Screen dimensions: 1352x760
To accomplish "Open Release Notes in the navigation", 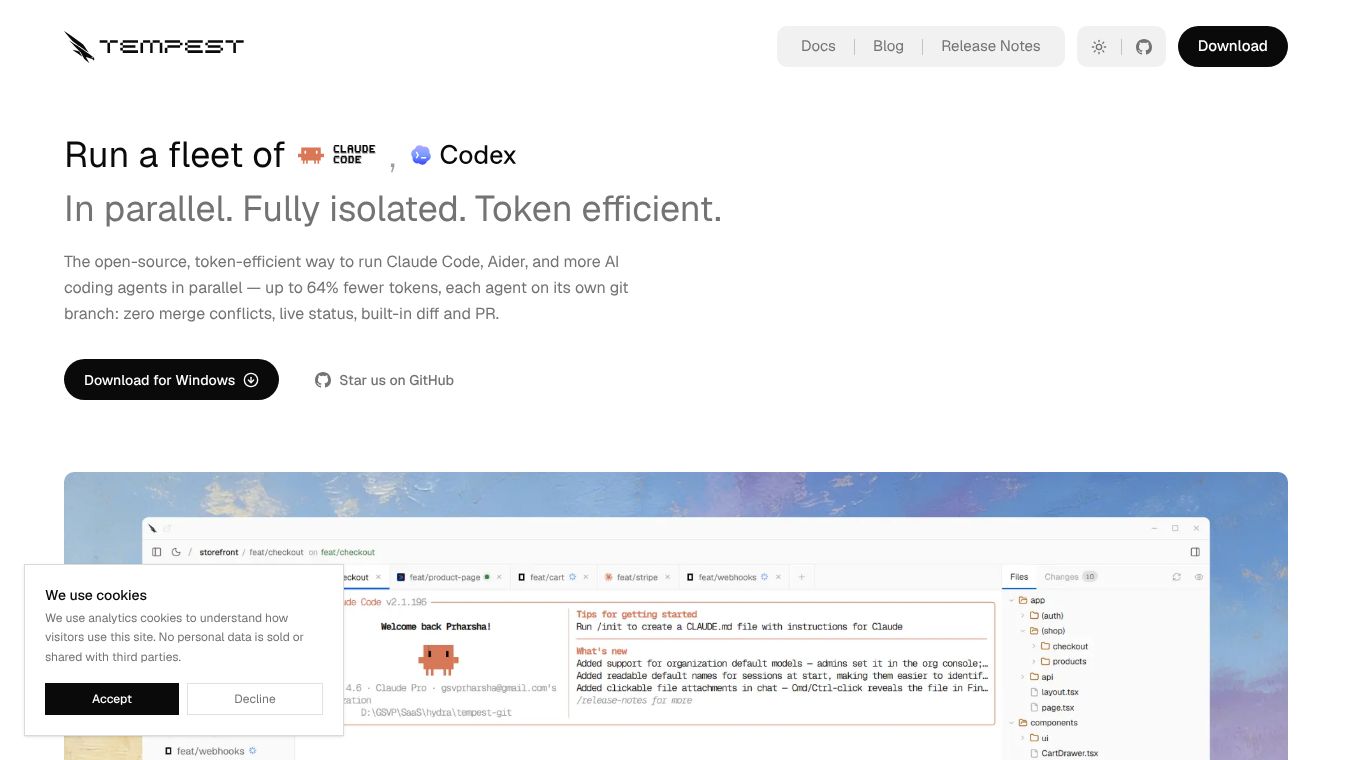I will point(991,46).
